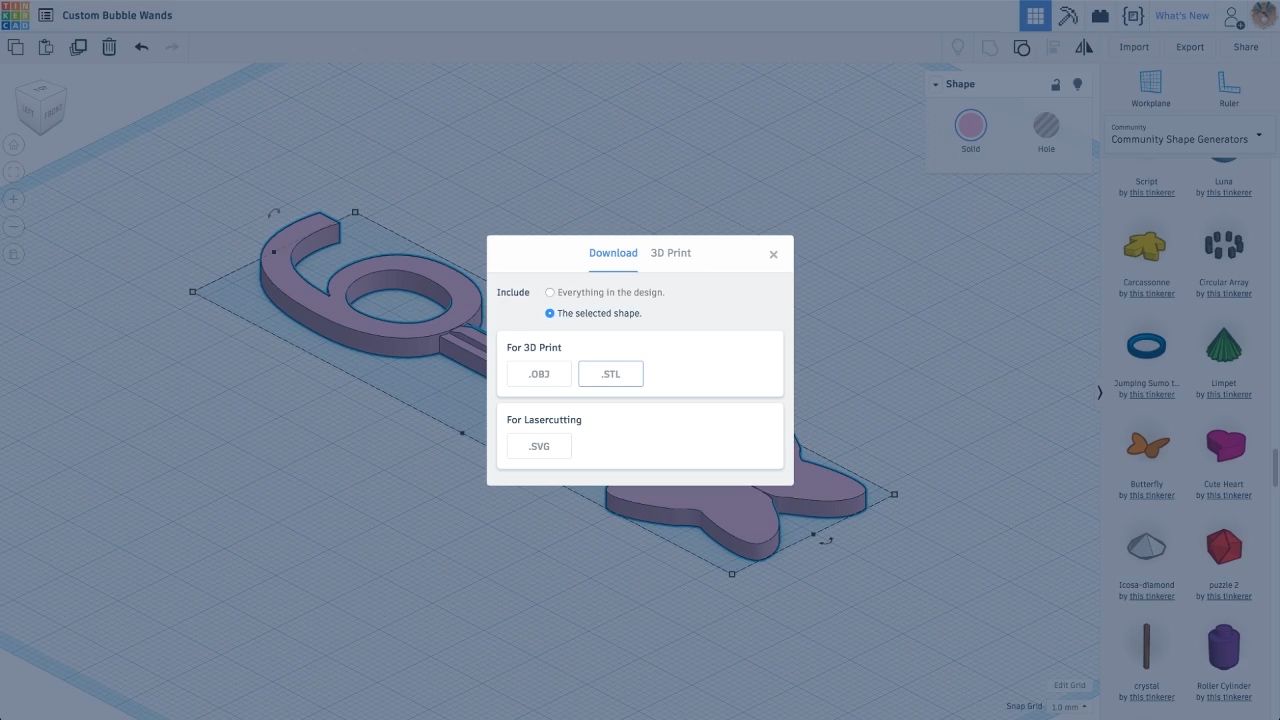Click the Group shapes icon on the toolbar
This screenshot has width=1280, height=720.
point(1022,47)
